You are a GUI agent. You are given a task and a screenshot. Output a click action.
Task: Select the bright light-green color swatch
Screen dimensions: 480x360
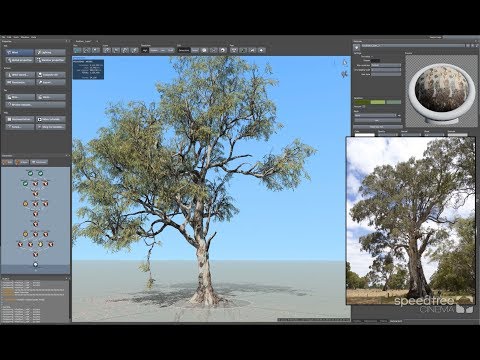click(378, 102)
